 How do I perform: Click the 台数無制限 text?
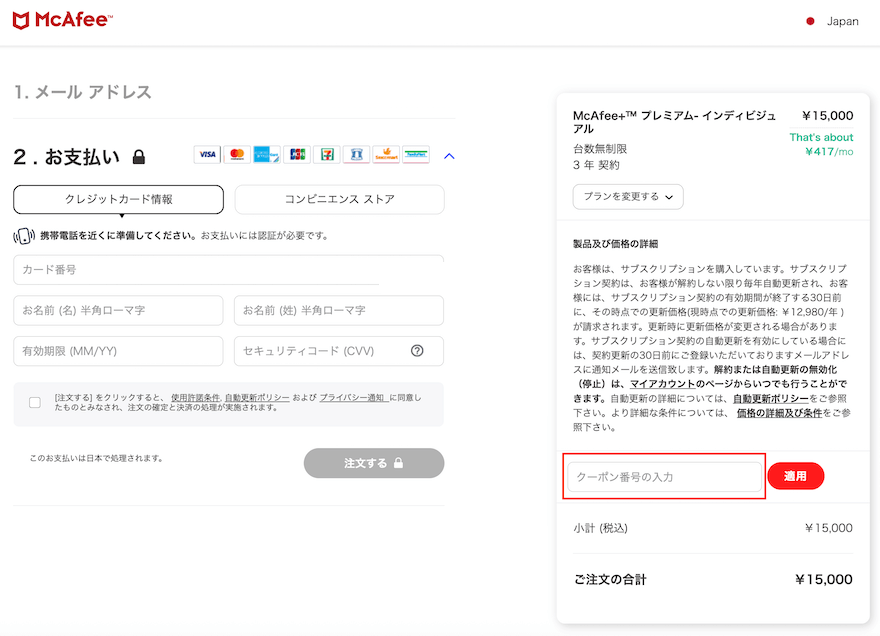pyautogui.click(x=600, y=149)
